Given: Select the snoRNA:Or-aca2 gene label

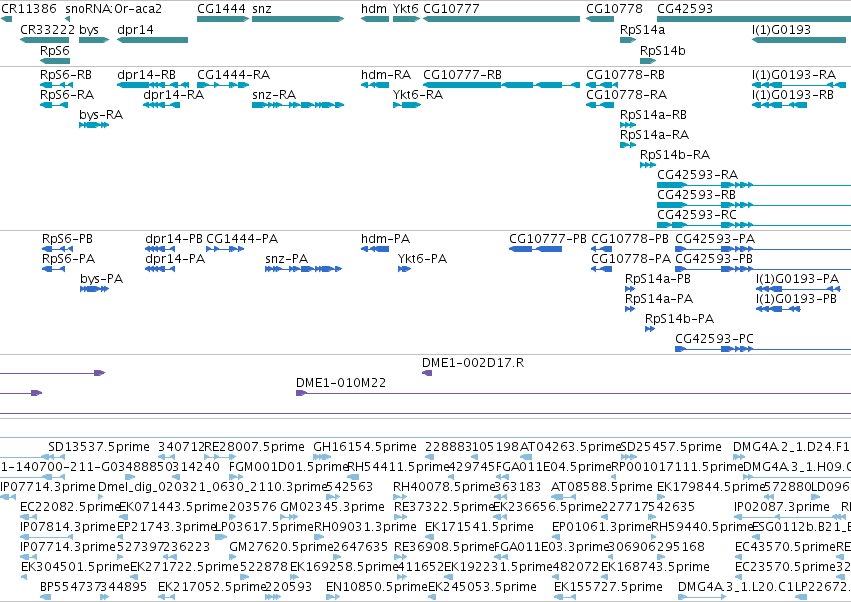Looking at the screenshot, I should point(113,9).
